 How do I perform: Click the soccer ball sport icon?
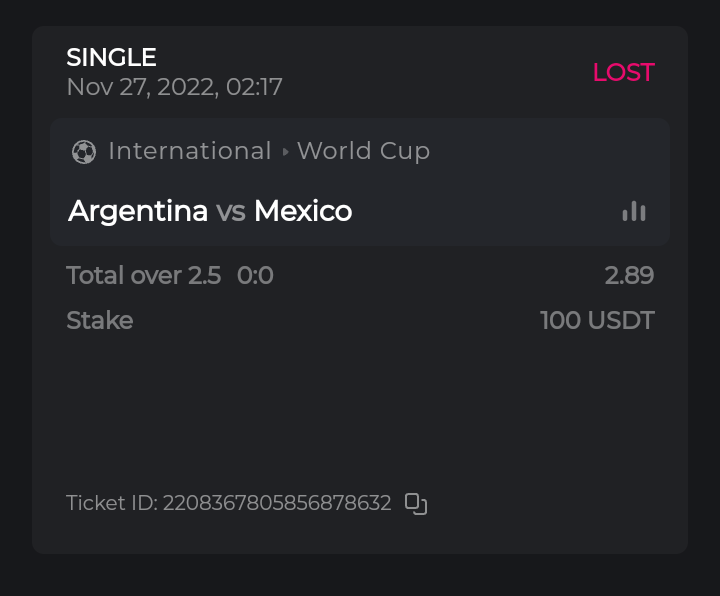pos(84,152)
